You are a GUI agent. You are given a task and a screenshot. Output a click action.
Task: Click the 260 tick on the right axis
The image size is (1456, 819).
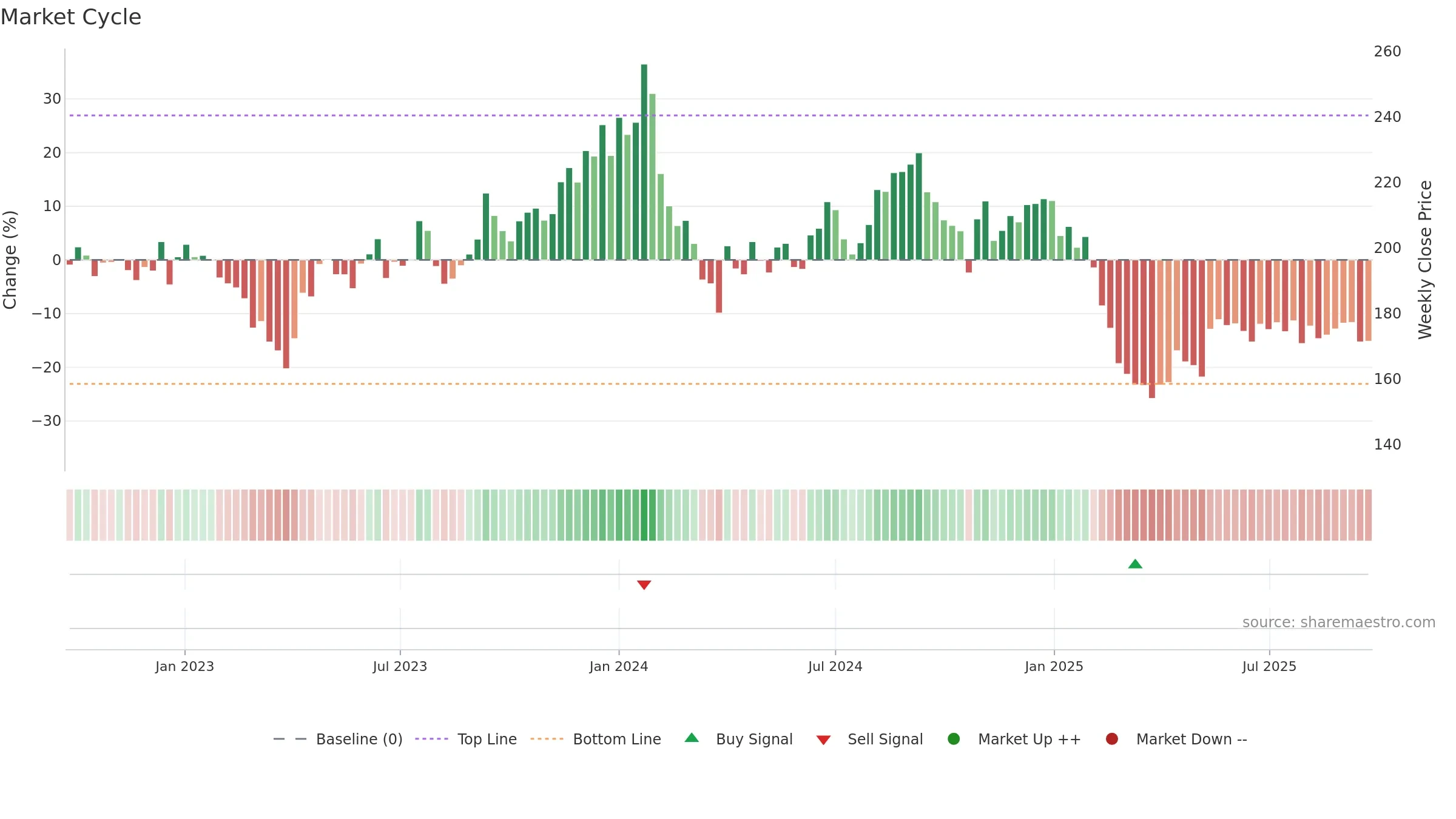pyautogui.click(x=1387, y=52)
